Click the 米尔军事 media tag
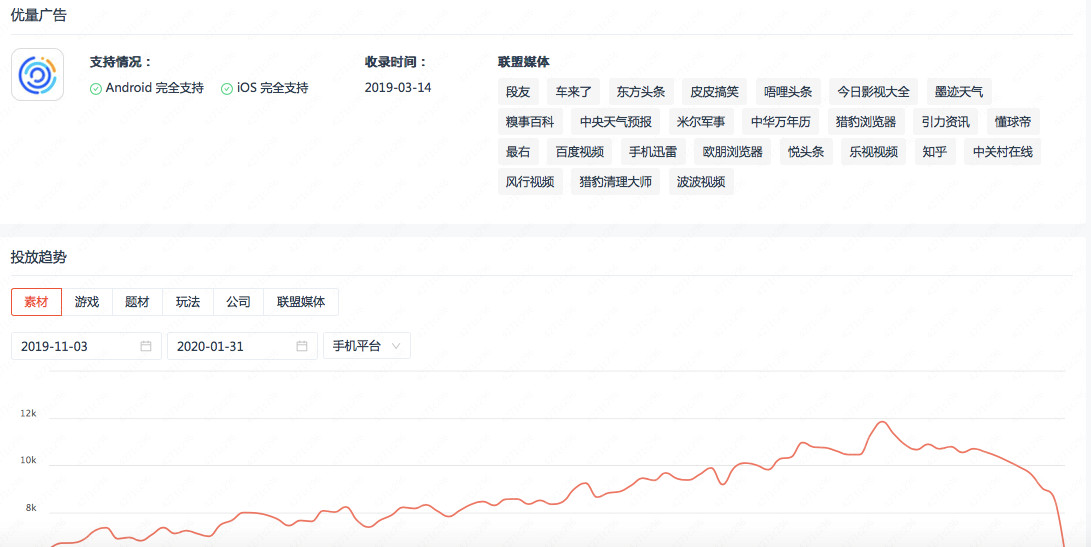Screen dimensions: 1091x547 coord(701,122)
